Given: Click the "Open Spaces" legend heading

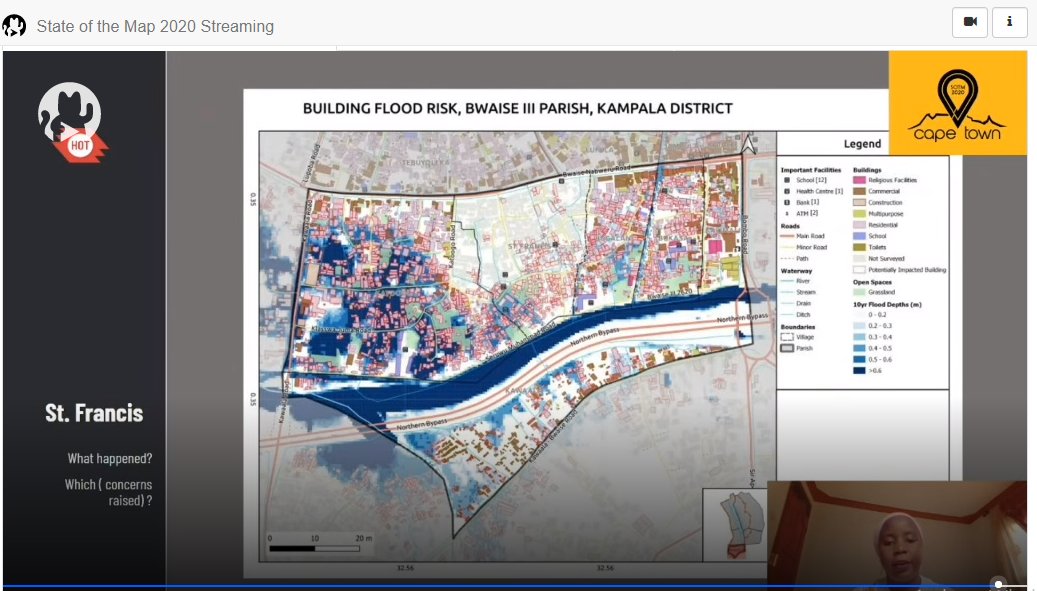Looking at the screenshot, I should (872, 282).
